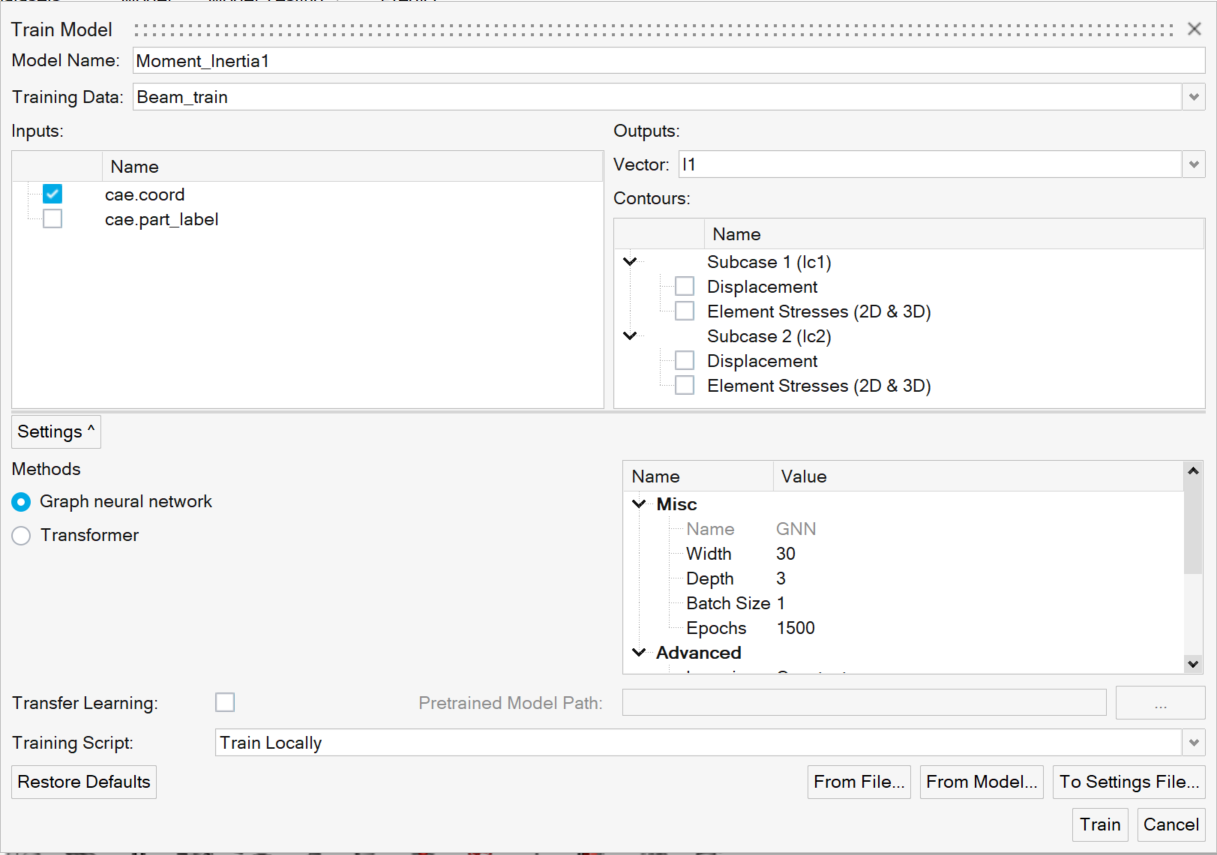
Task: Click the browse icon for Pretrained Model Path
Action: pos(1160,702)
